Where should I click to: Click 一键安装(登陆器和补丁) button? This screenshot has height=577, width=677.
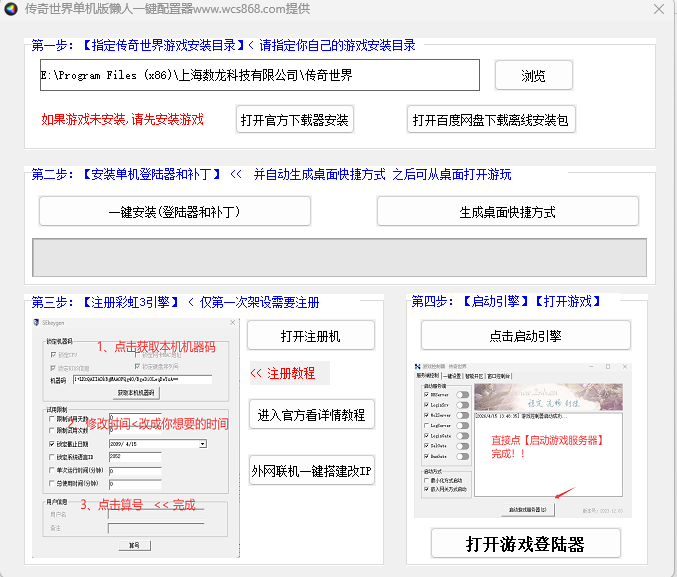click(x=175, y=212)
